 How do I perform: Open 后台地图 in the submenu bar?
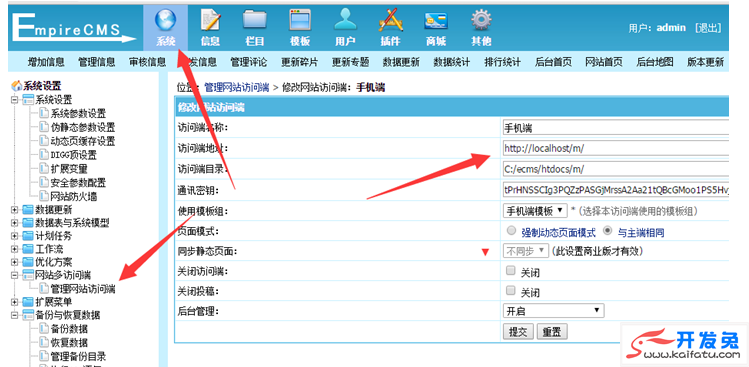click(x=655, y=62)
